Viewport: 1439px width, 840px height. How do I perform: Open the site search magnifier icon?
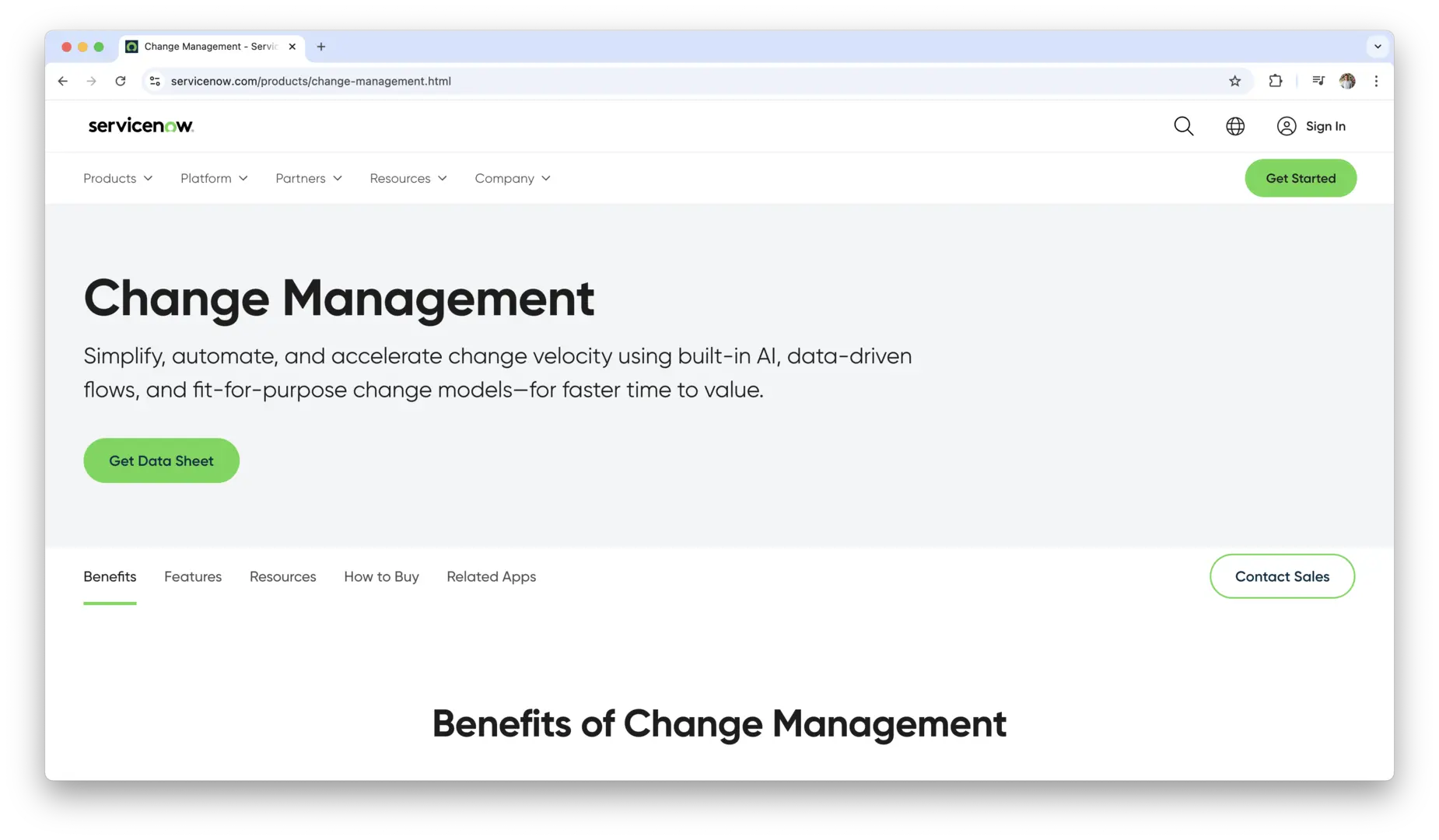click(1183, 126)
